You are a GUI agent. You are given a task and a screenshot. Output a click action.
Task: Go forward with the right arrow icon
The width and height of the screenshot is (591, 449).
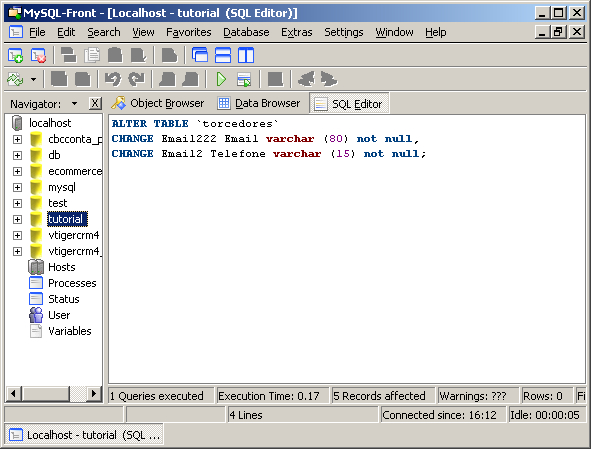tap(329, 80)
